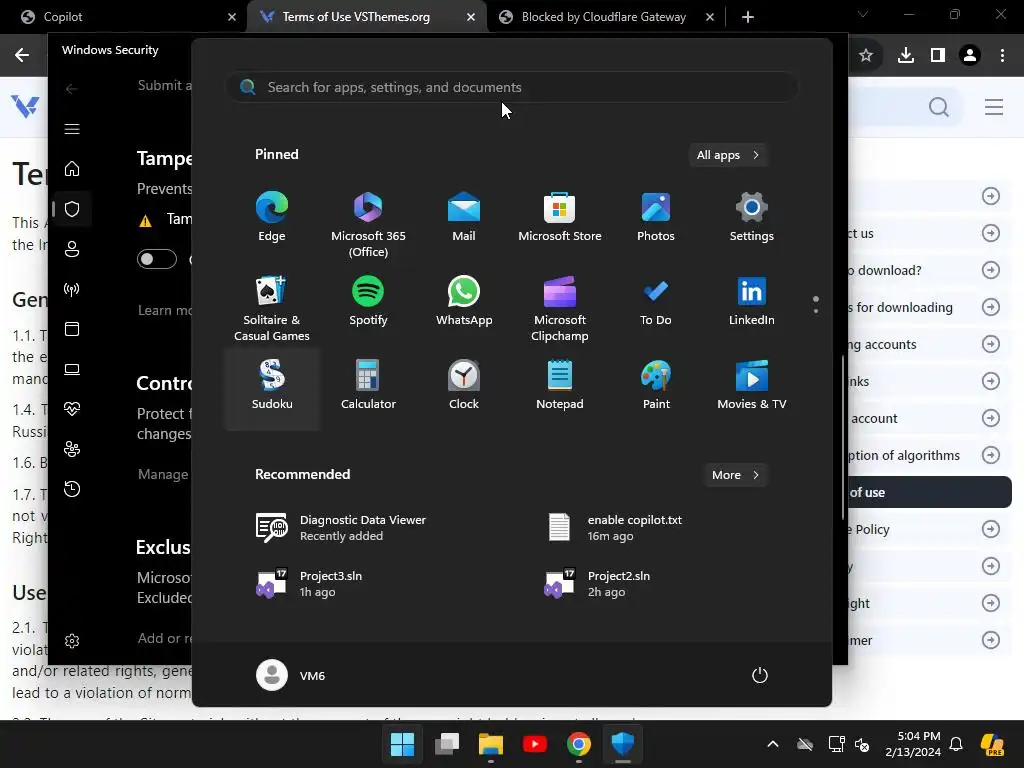The width and height of the screenshot is (1024, 768).
Task: Click the Start menu search box
Action: point(511,87)
